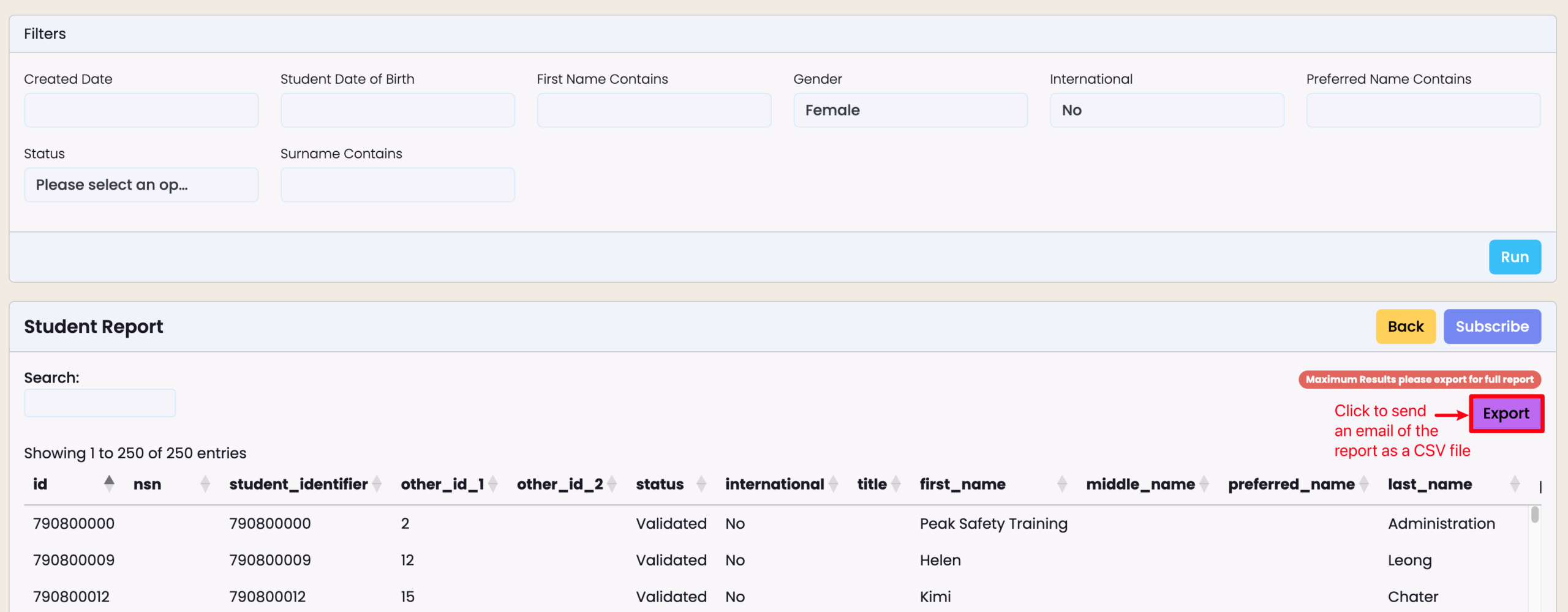Image resolution: width=1568 pixels, height=612 pixels.
Task: Sort by international column
Action: pyautogui.click(x=774, y=484)
